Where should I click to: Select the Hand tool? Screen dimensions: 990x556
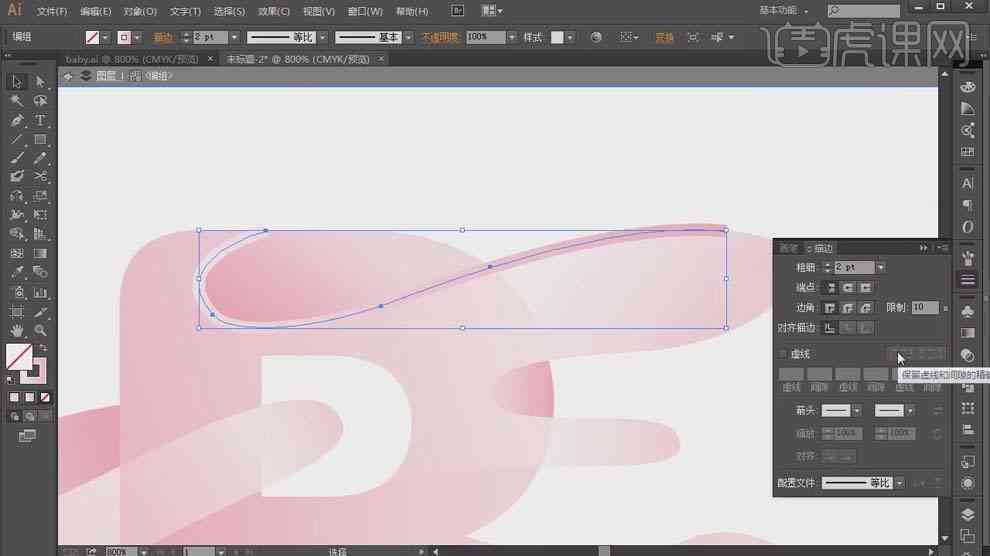(x=16, y=330)
